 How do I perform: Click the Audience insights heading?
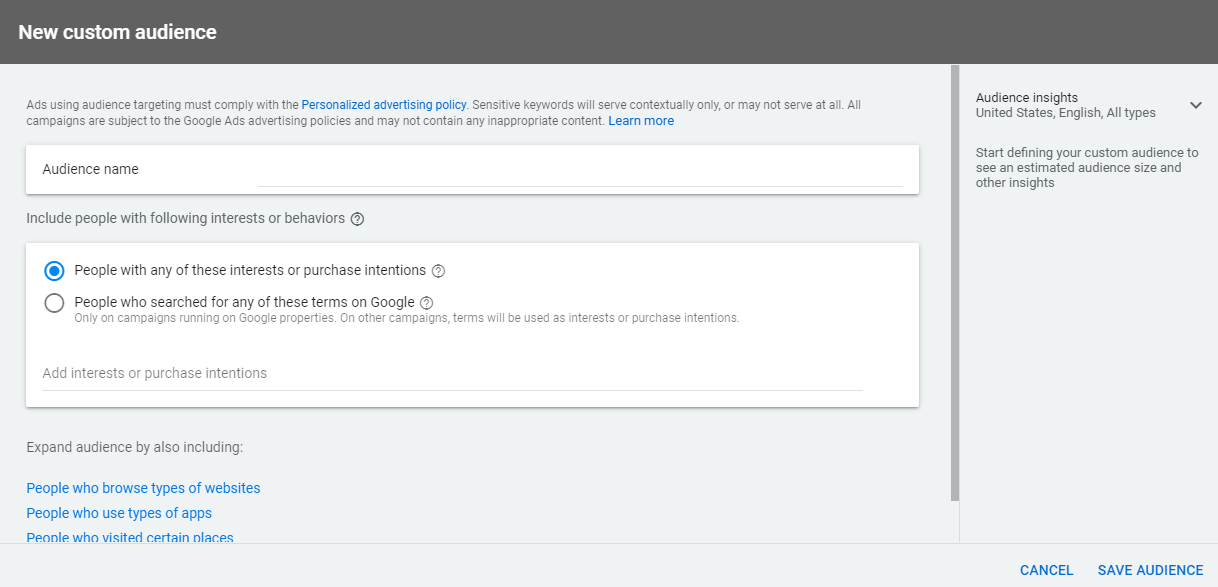(1026, 98)
